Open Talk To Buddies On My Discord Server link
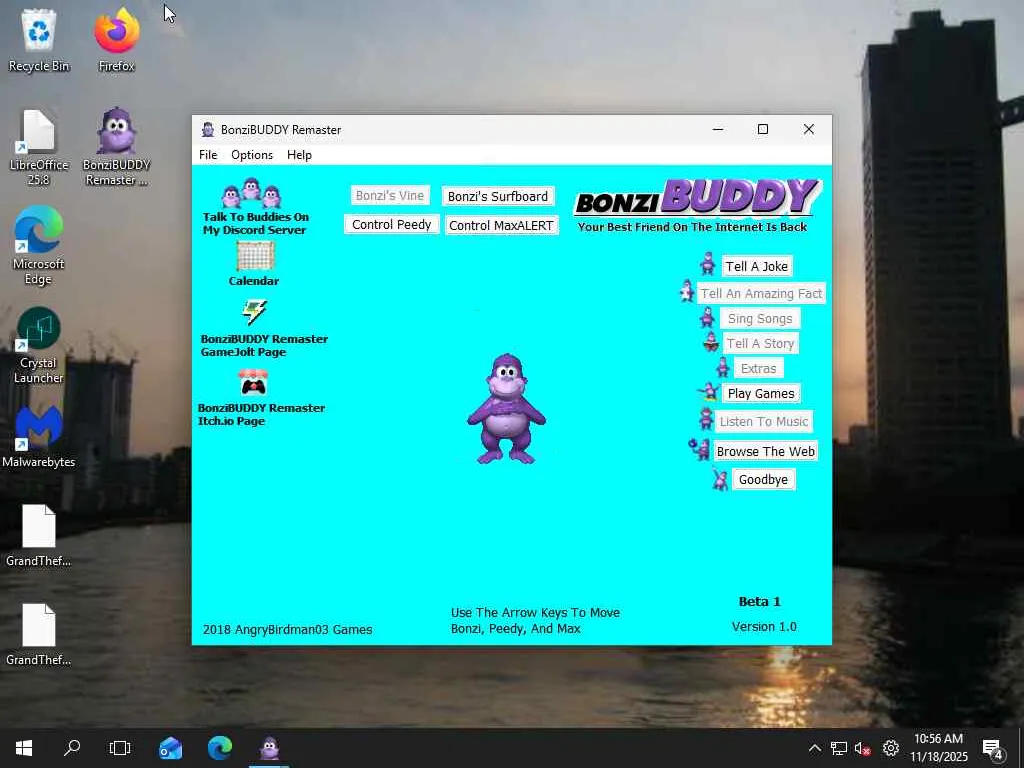1024x768 pixels. pos(255,223)
